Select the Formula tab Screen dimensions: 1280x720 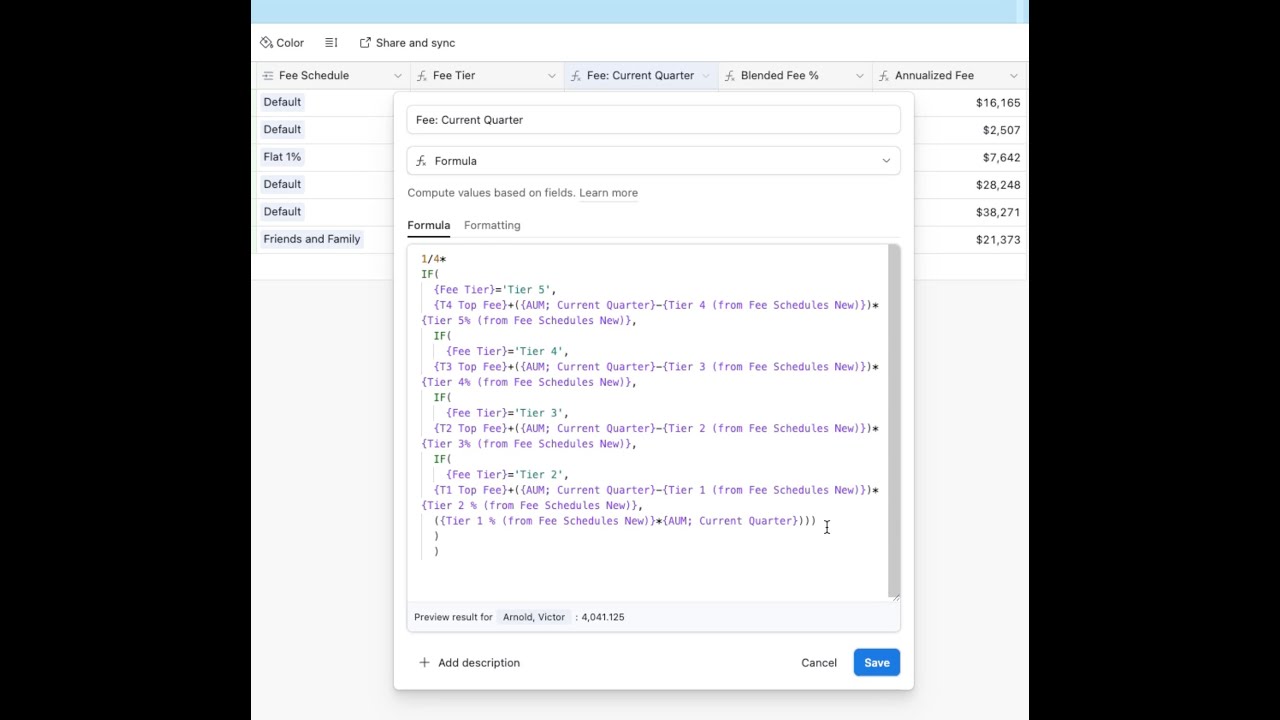pos(428,226)
